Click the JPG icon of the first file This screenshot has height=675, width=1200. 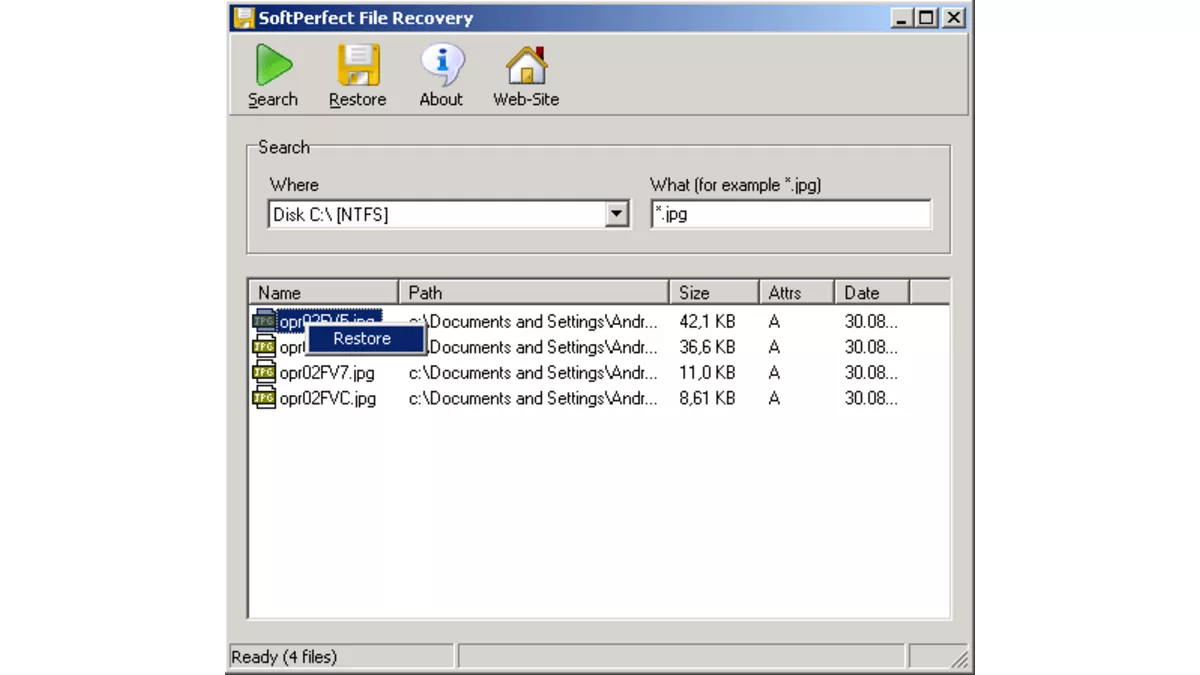coord(264,321)
